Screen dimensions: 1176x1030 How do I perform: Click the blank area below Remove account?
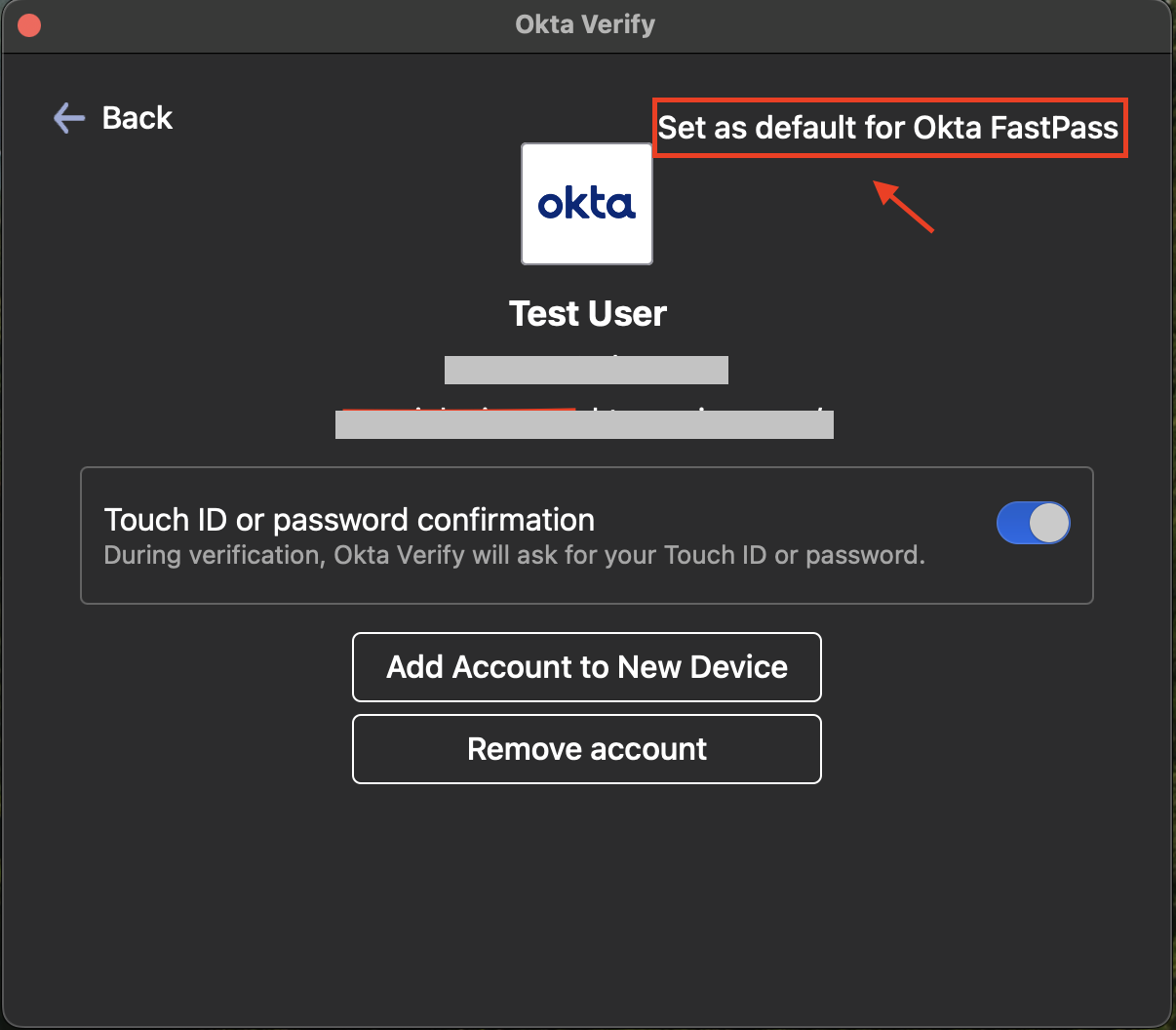point(587,897)
